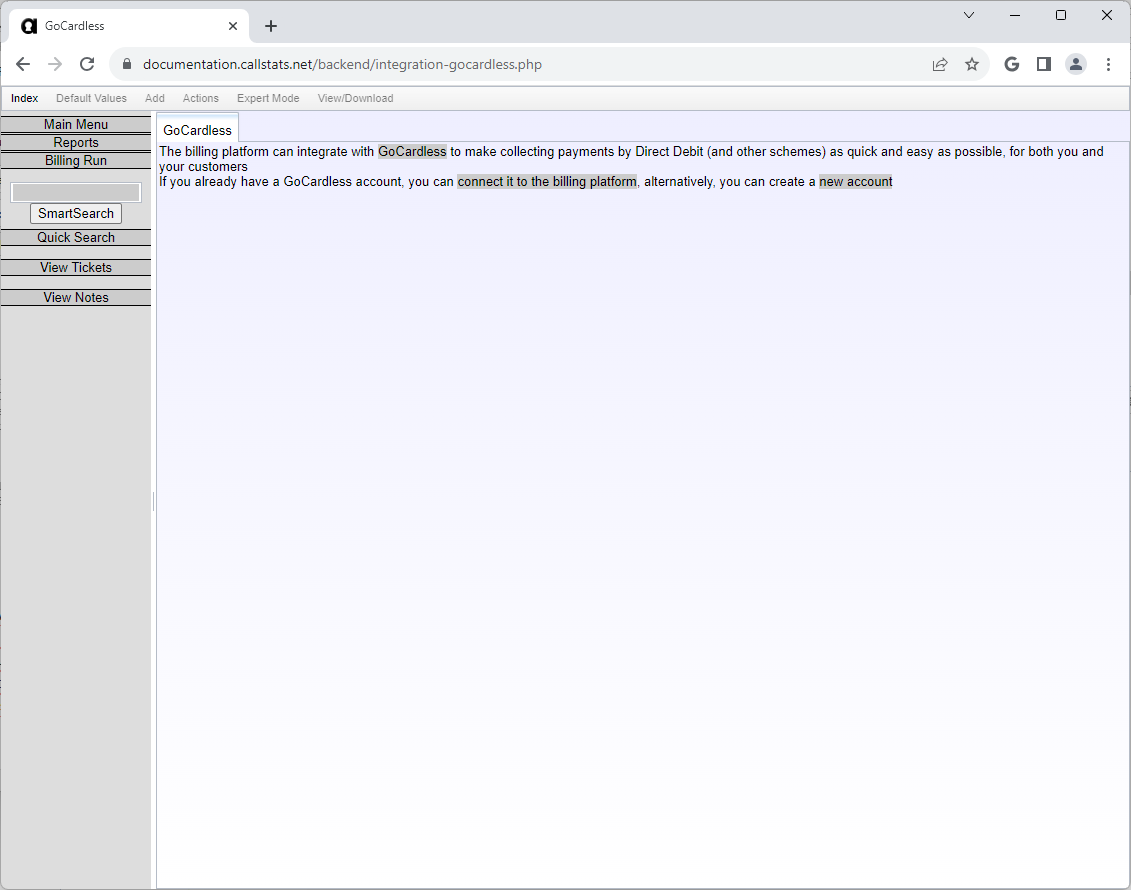Open a new browser tab
Viewport: 1131px width, 890px height.
click(x=270, y=26)
